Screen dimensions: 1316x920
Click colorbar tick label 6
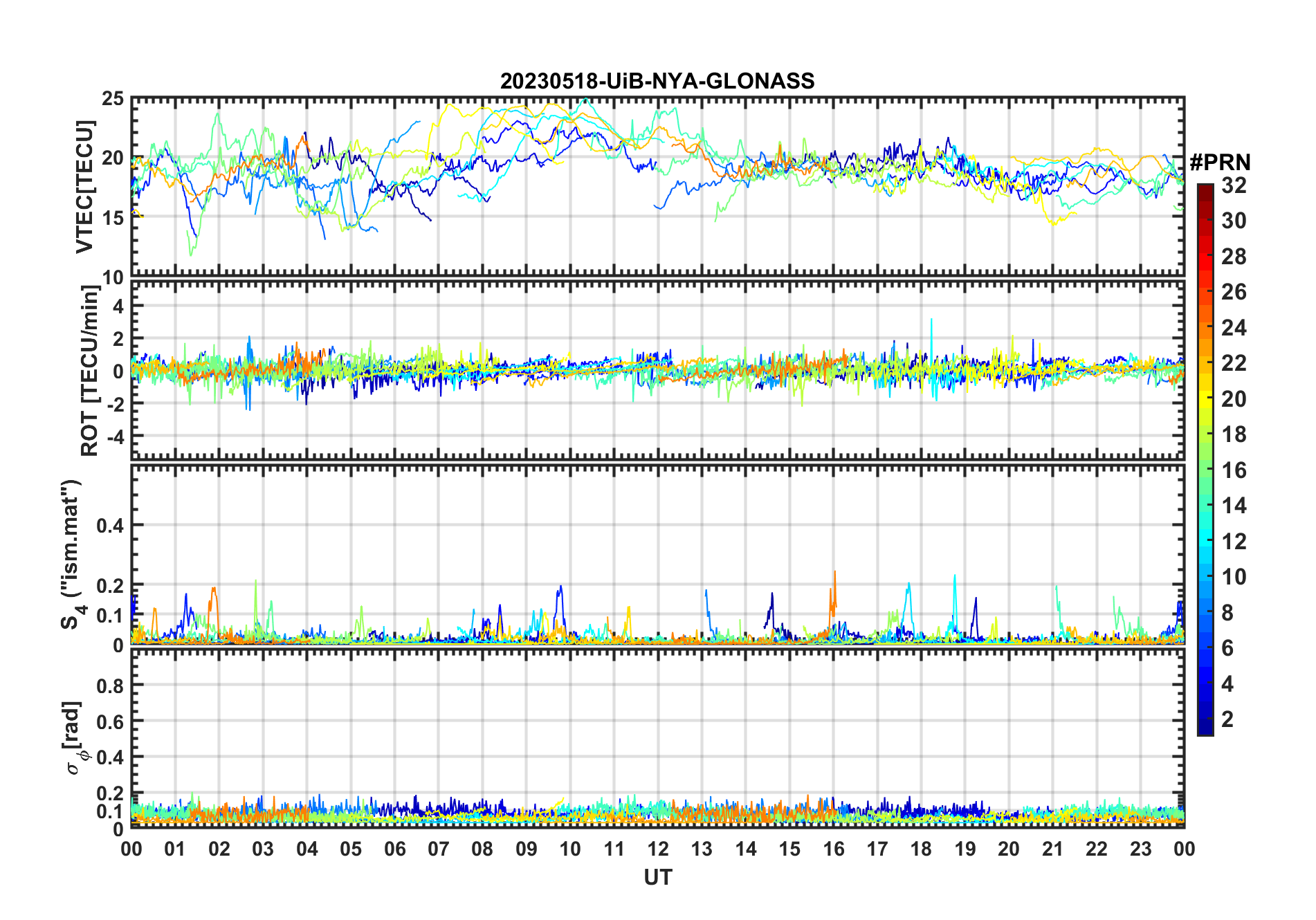1227,648
